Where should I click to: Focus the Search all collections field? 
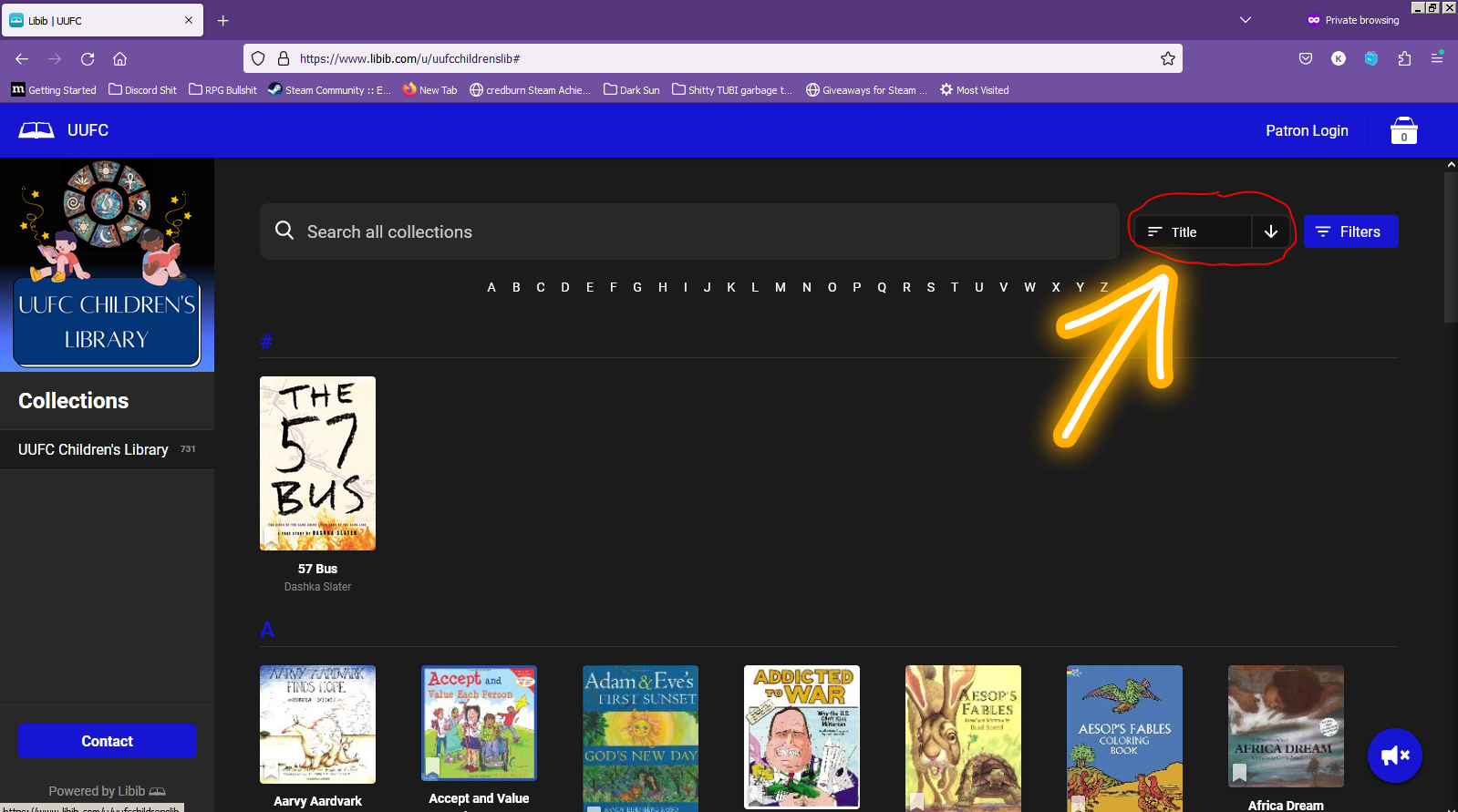point(689,231)
